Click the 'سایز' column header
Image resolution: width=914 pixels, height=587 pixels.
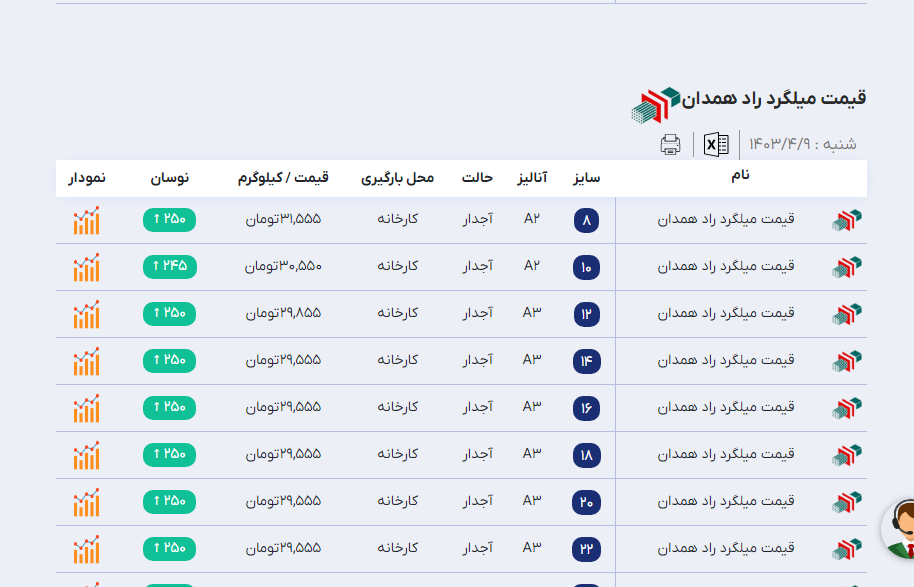[x=586, y=178]
